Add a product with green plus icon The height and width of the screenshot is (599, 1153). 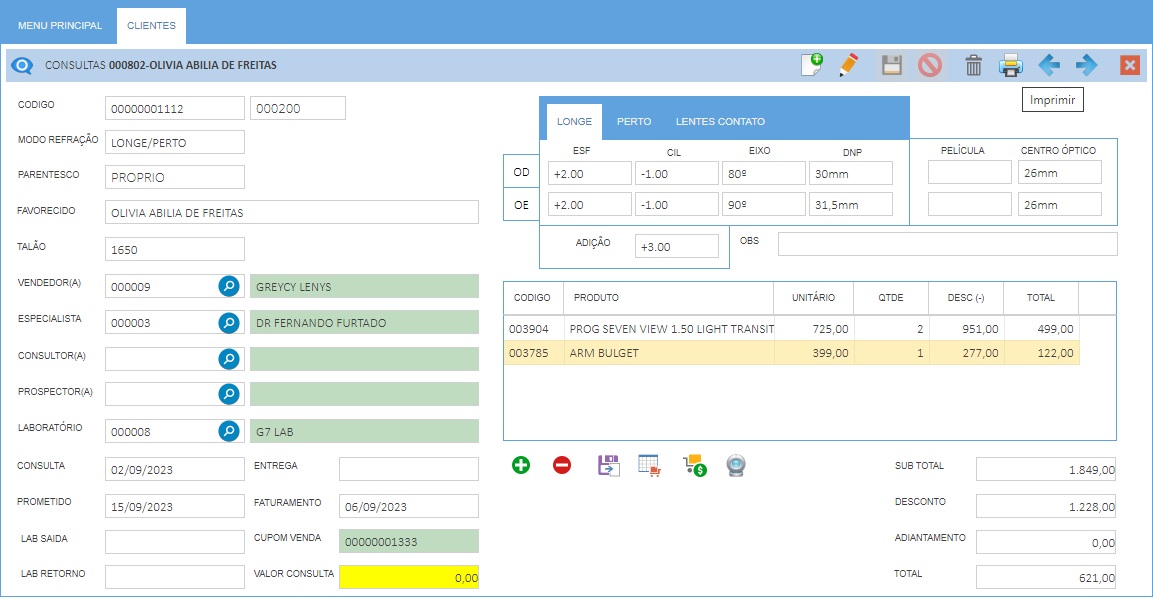click(x=521, y=465)
